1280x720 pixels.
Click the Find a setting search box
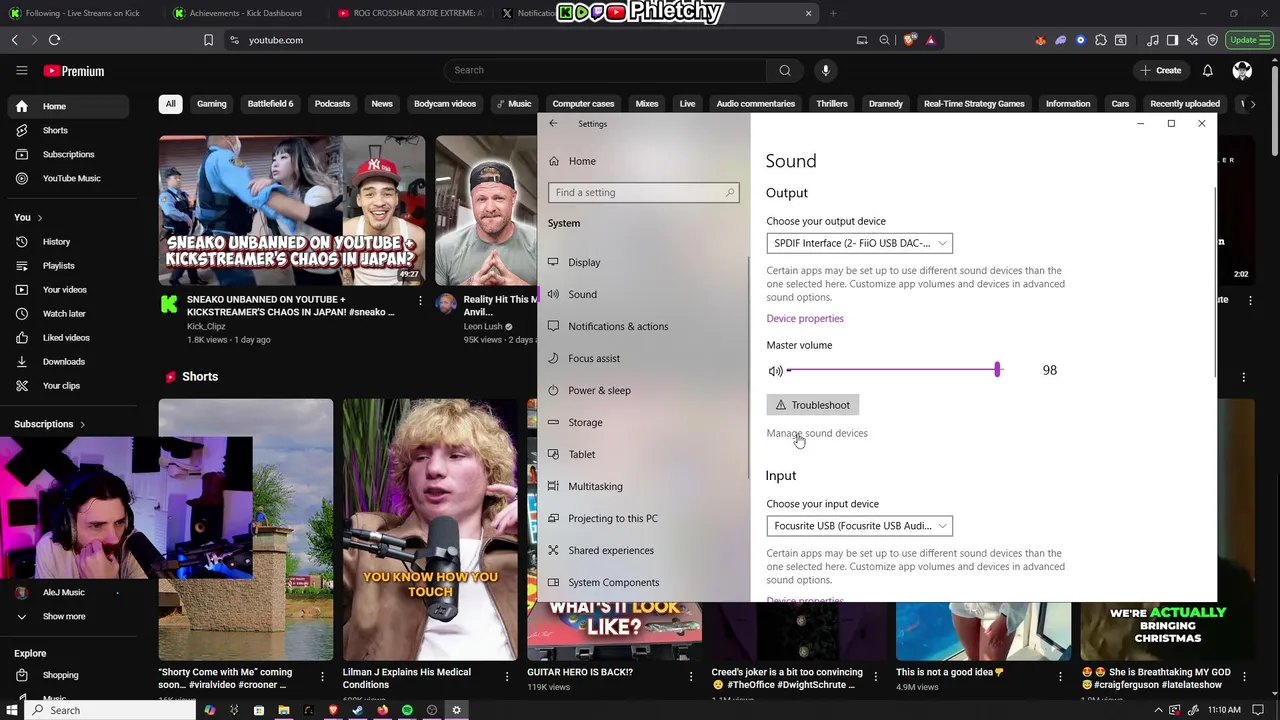click(643, 192)
